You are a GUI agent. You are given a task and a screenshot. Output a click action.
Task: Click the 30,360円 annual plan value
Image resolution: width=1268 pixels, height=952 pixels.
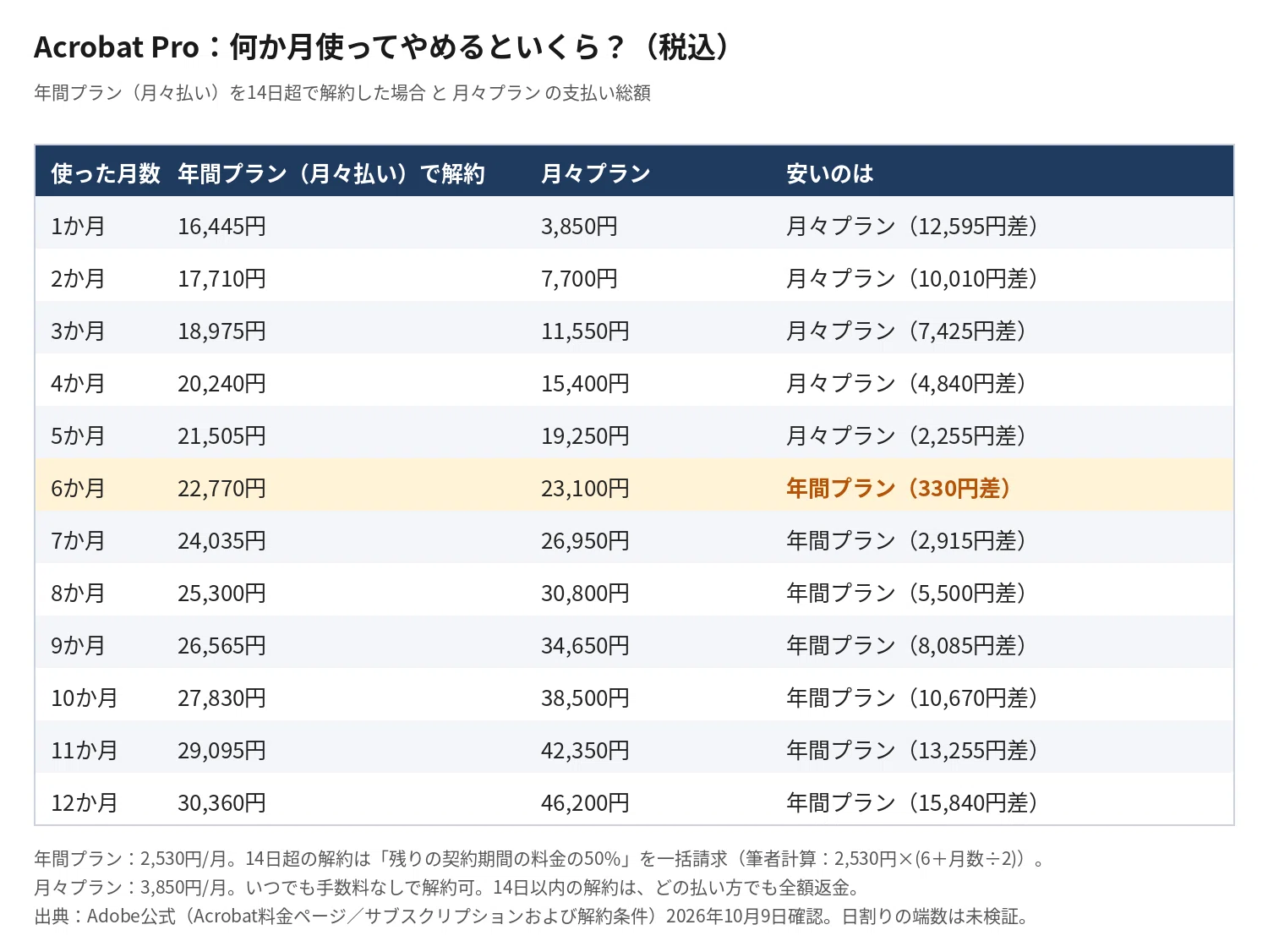point(221,802)
